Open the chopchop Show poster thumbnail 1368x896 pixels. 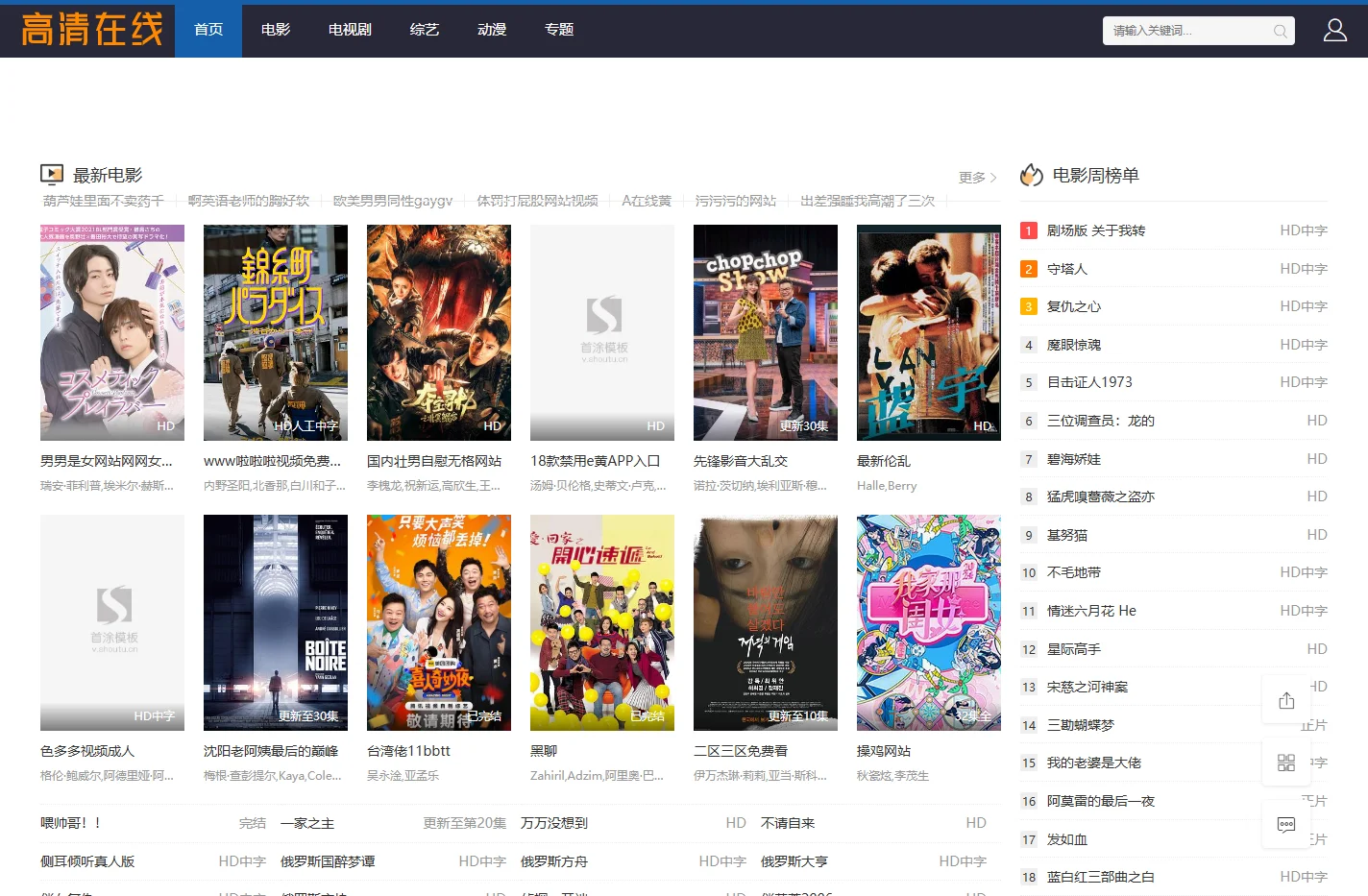coord(766,332)
